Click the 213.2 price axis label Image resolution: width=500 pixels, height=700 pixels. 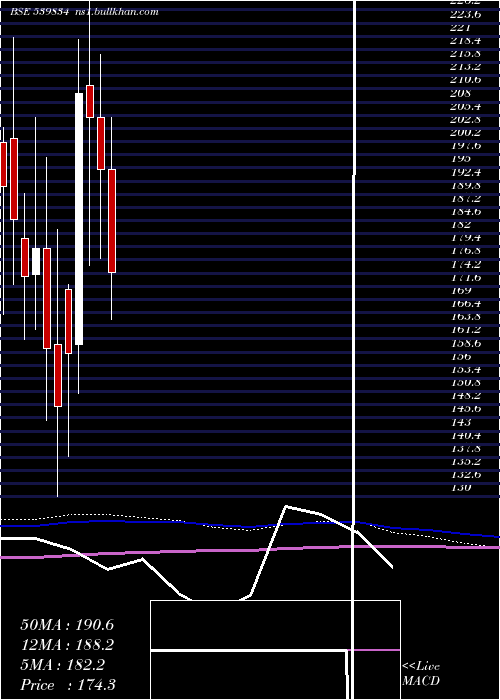465,67
